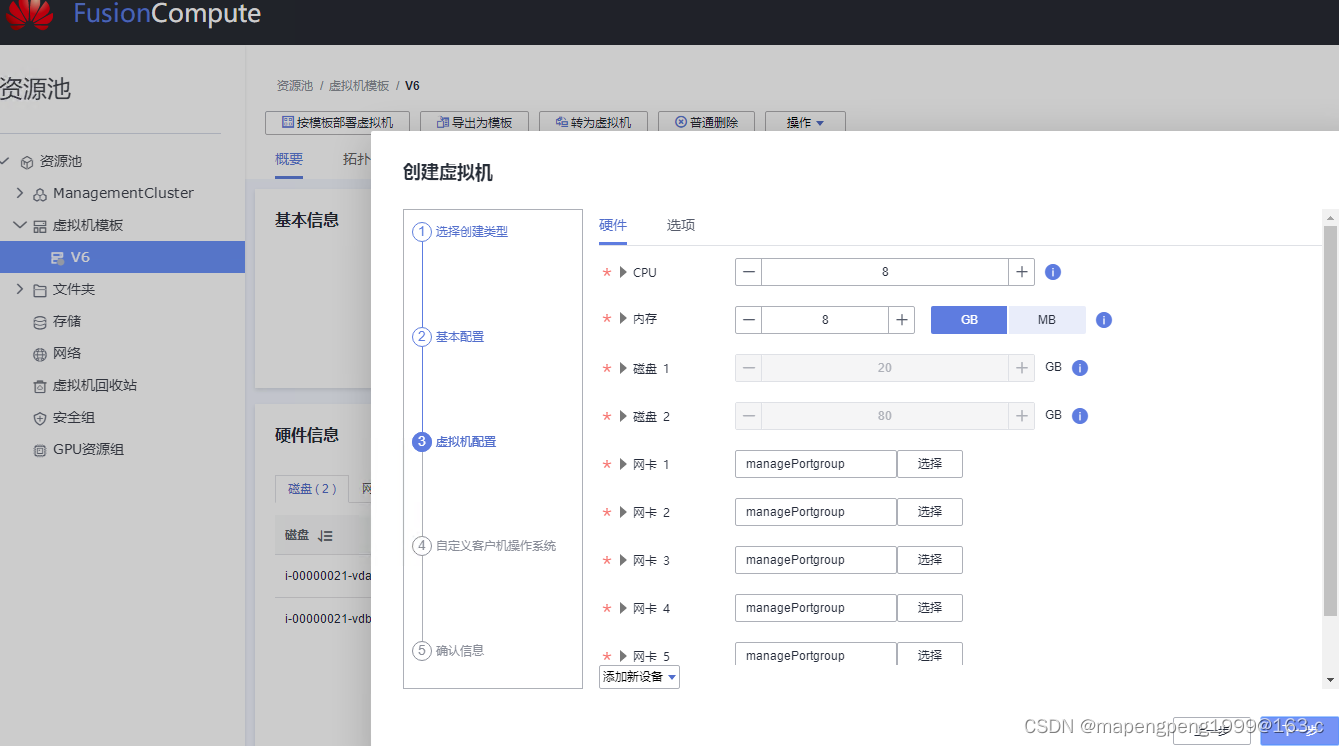Click 资源池 breadcrumb link

coord(295,86)
